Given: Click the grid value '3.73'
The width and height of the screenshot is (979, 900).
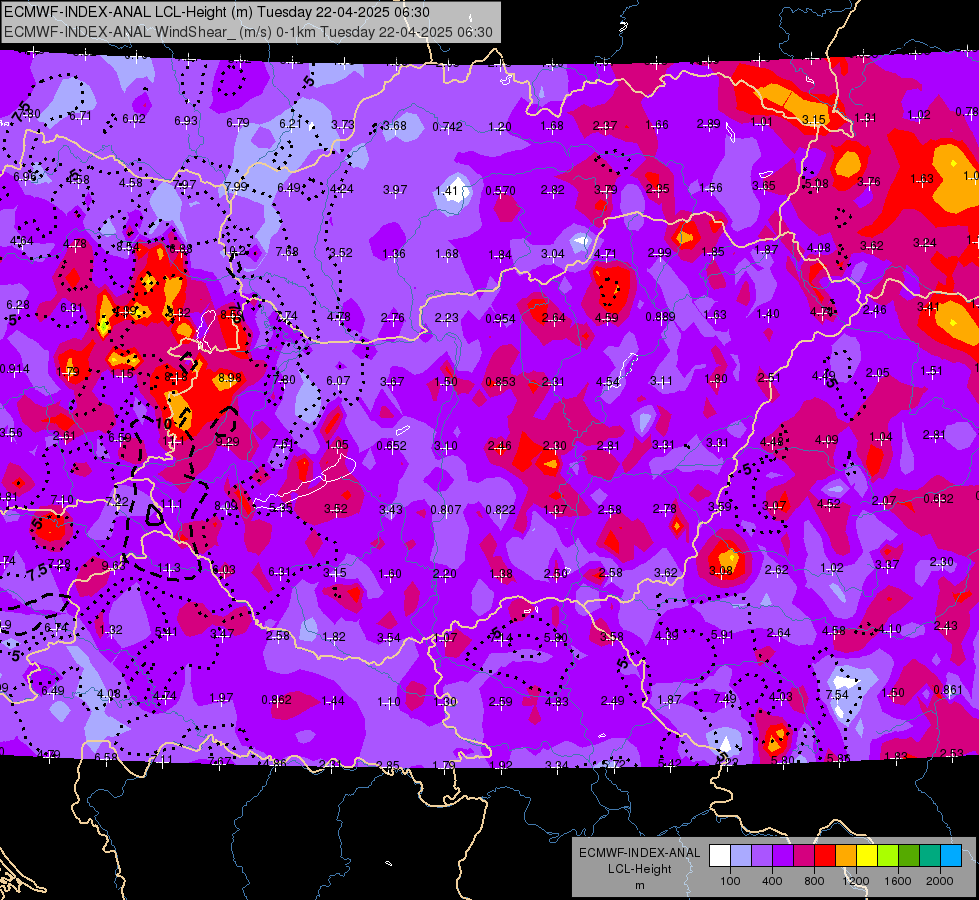Looking at the screenshot, I should [343, 125].
